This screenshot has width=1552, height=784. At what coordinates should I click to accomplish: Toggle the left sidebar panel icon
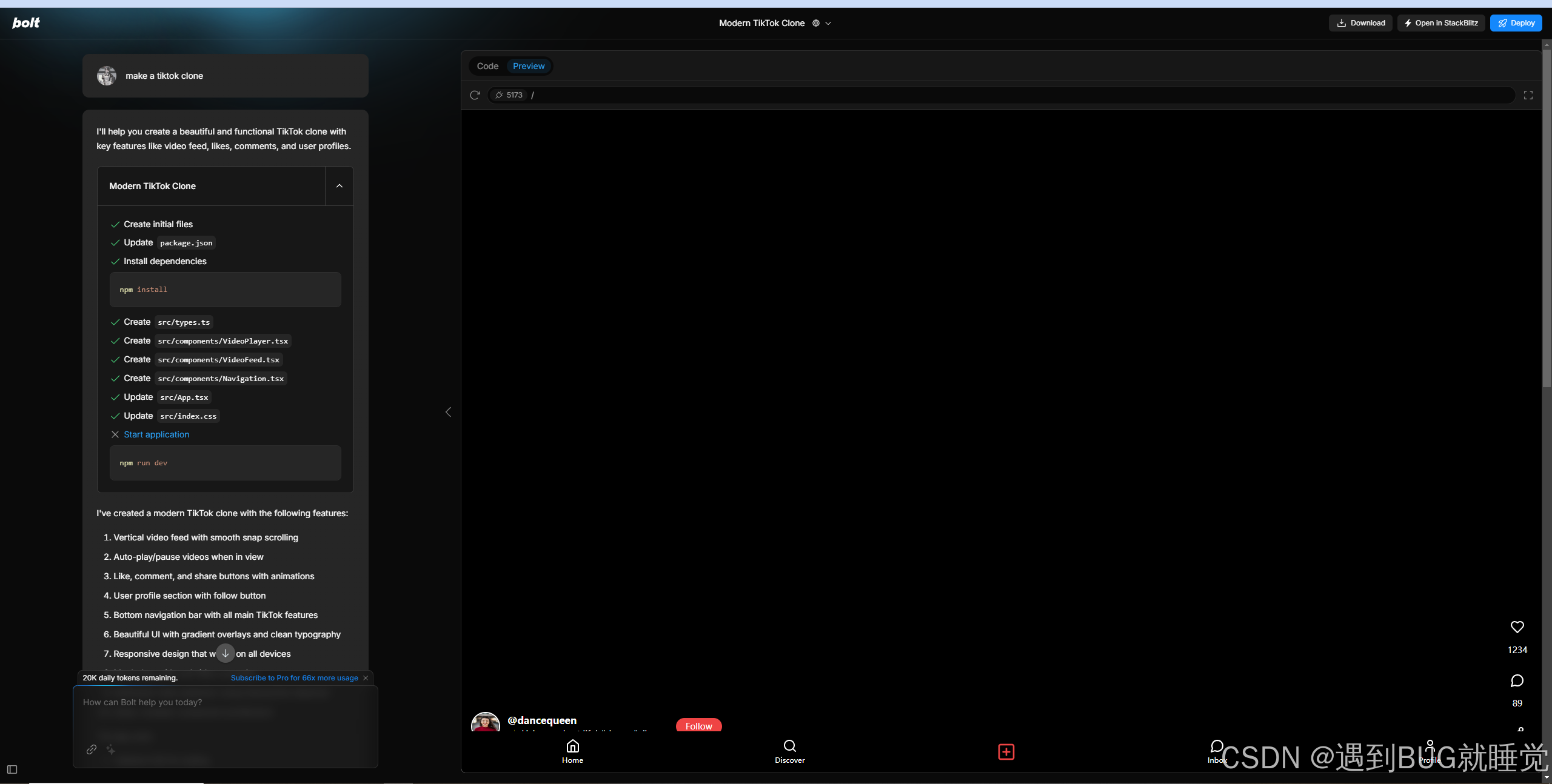12,769
